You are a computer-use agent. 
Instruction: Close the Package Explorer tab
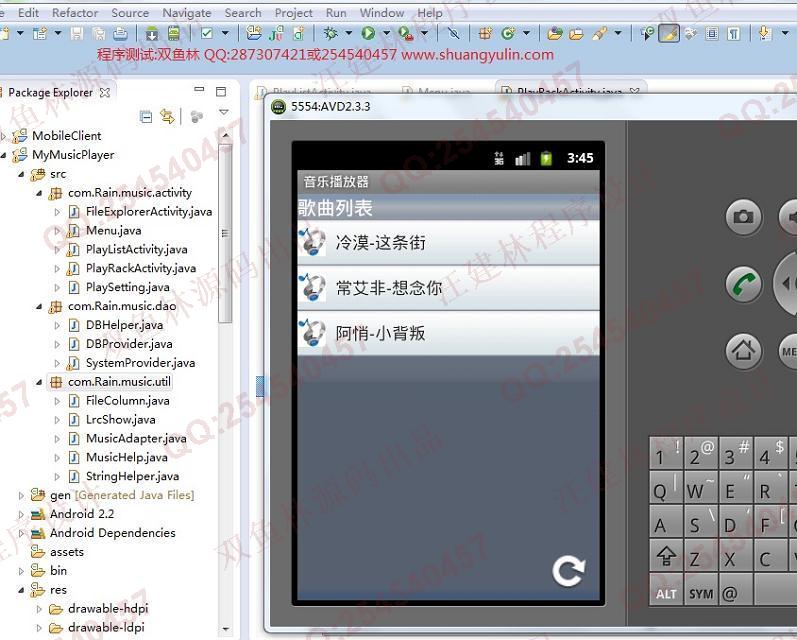(x=105, y=93)
